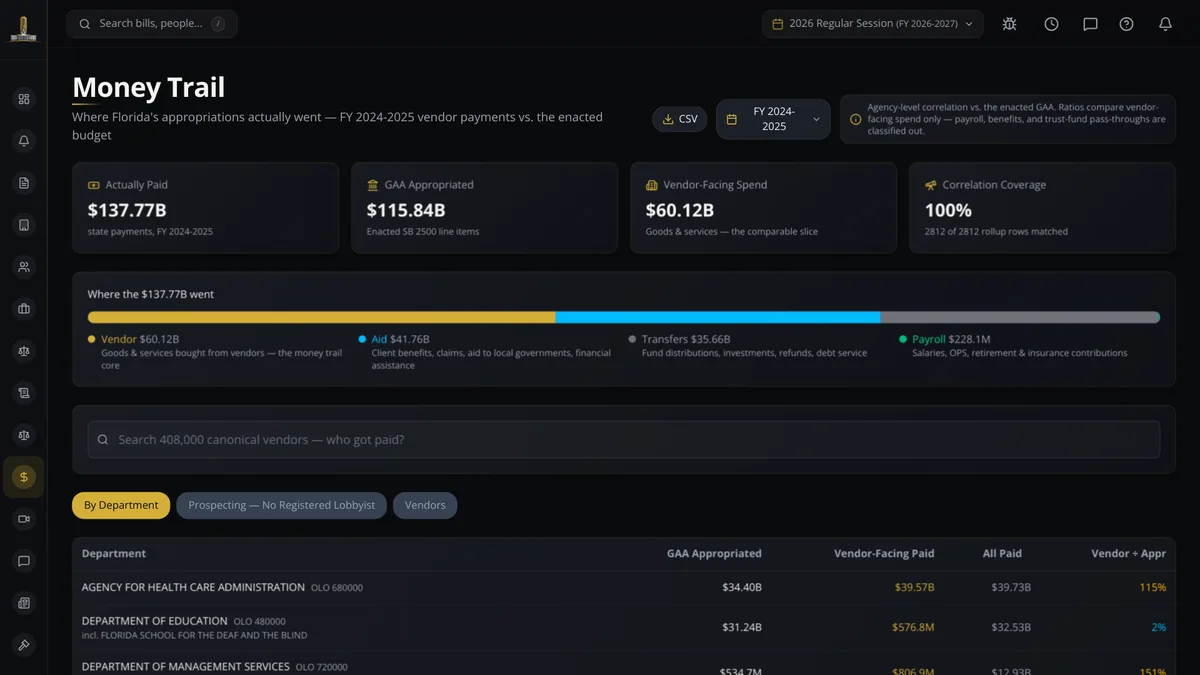Viewport: 1200px width, 675px height.
Task: Click the bug report icon in top bar
Action: (1009, 24)
